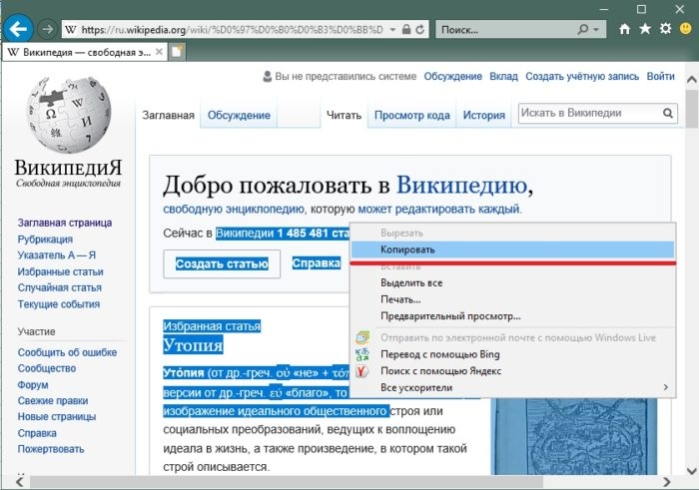
Task: Click the padlock security icon in address bar
Action: 406,30
